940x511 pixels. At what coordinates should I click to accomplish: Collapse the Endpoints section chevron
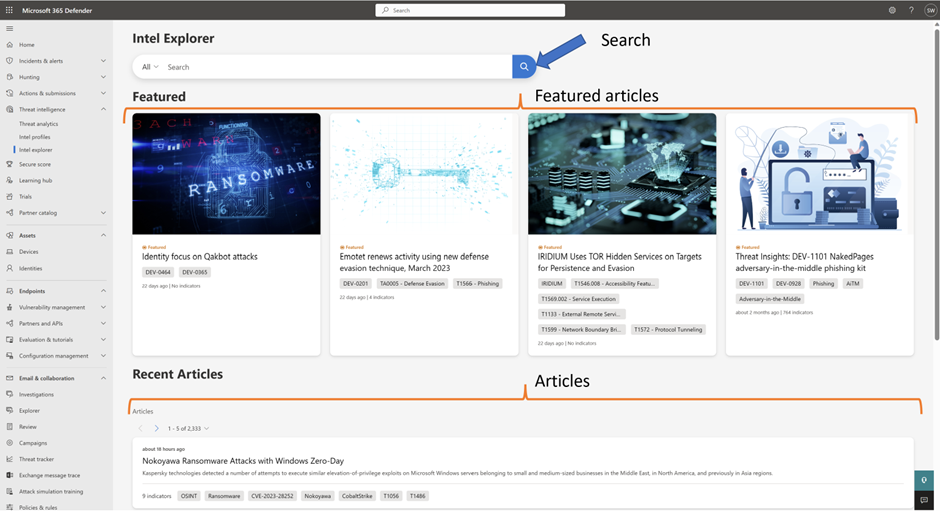click(x=103, y=291)
